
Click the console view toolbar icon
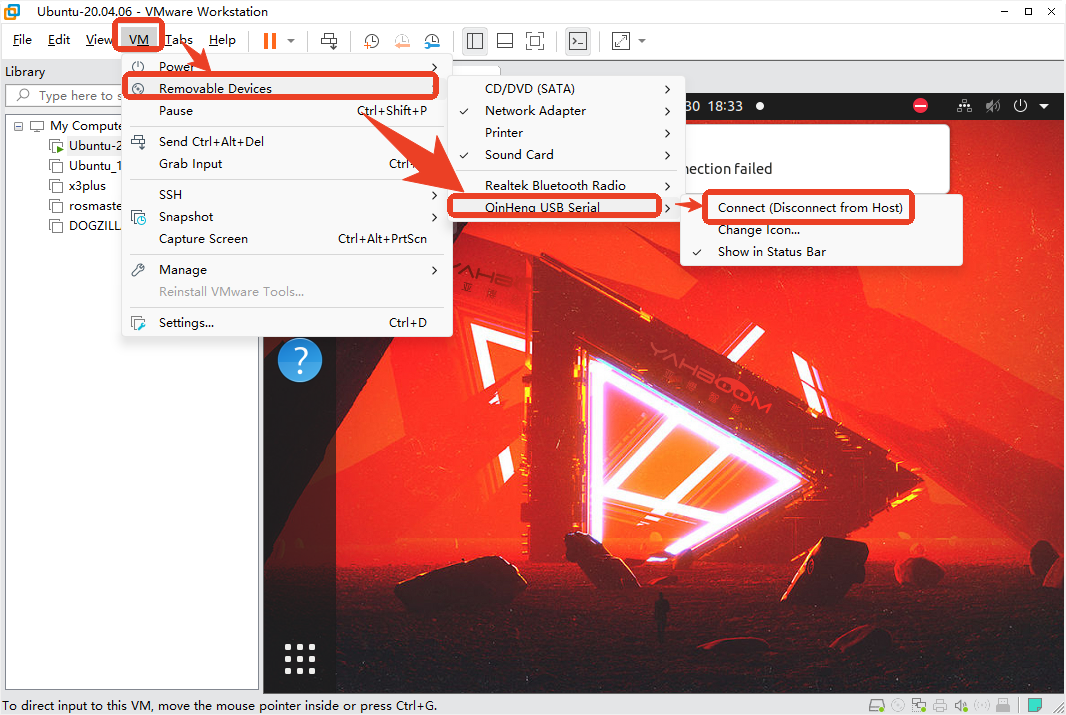(578, 41)
